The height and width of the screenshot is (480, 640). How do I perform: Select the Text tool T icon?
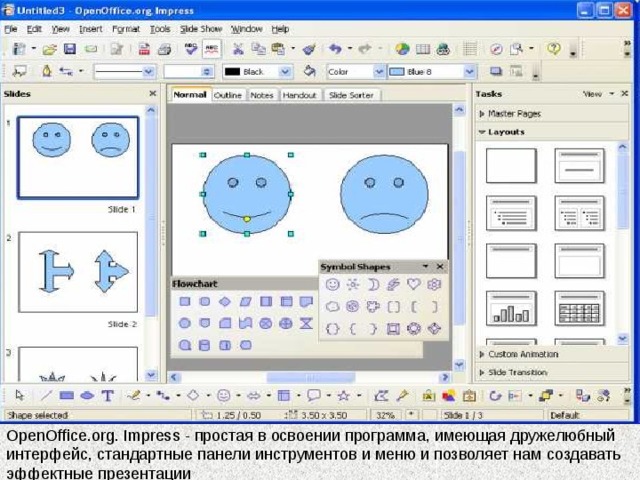(x=107, y=395)
